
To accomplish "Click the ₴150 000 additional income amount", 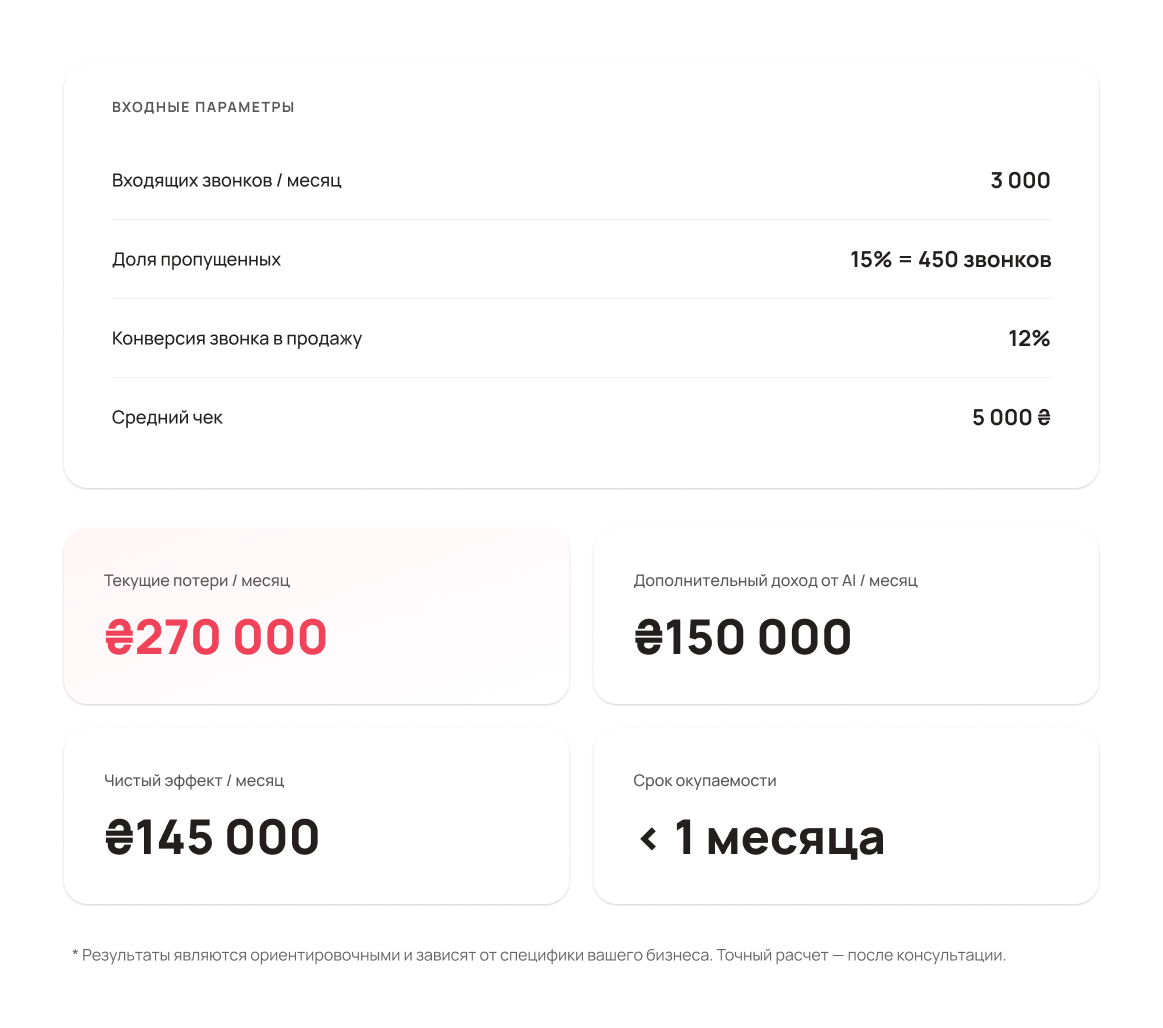I will pos(743,638).
